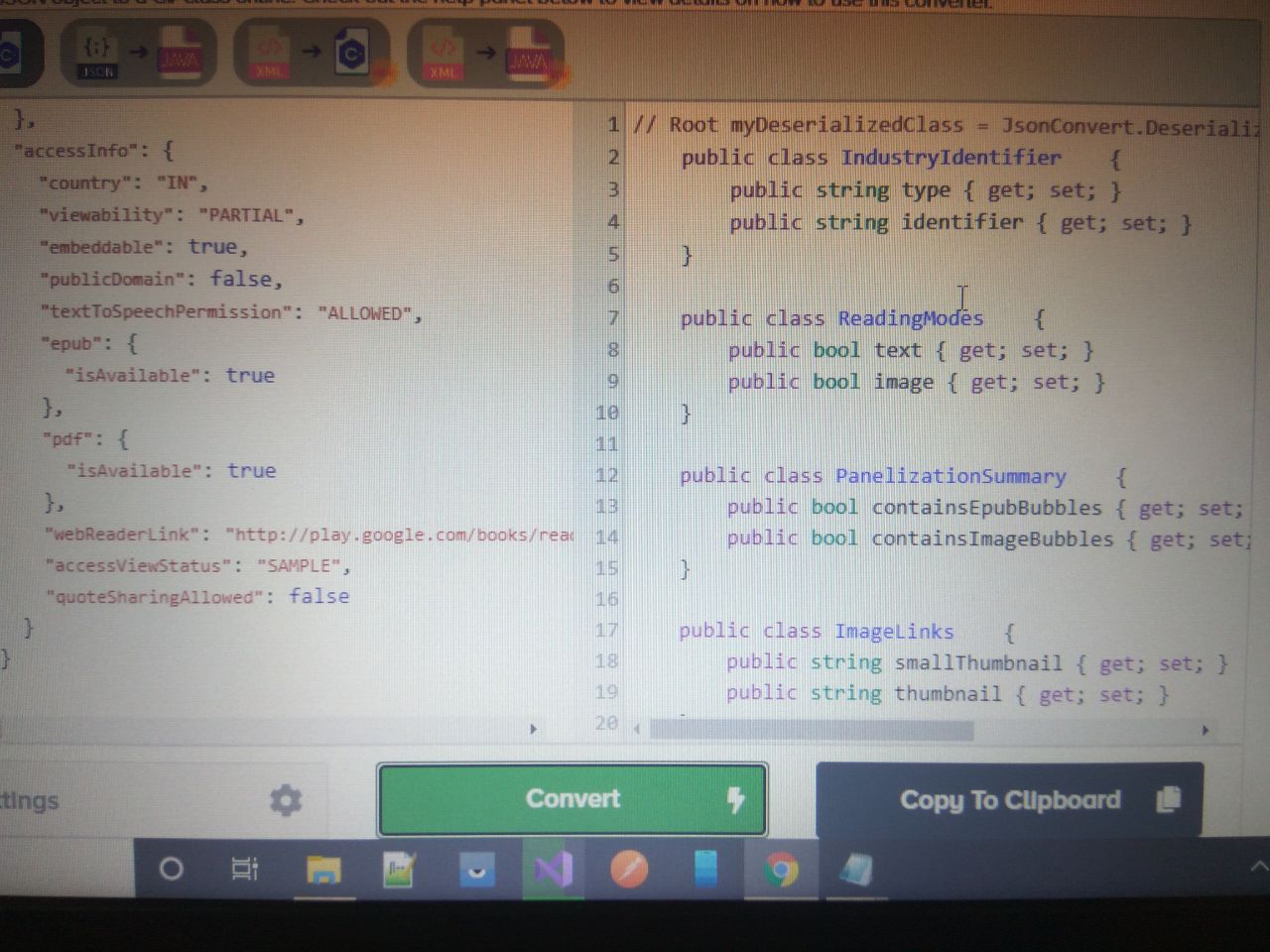Click the ReadingModes class name
This screenshot has width=1270, height=952.
click(910, 318)
